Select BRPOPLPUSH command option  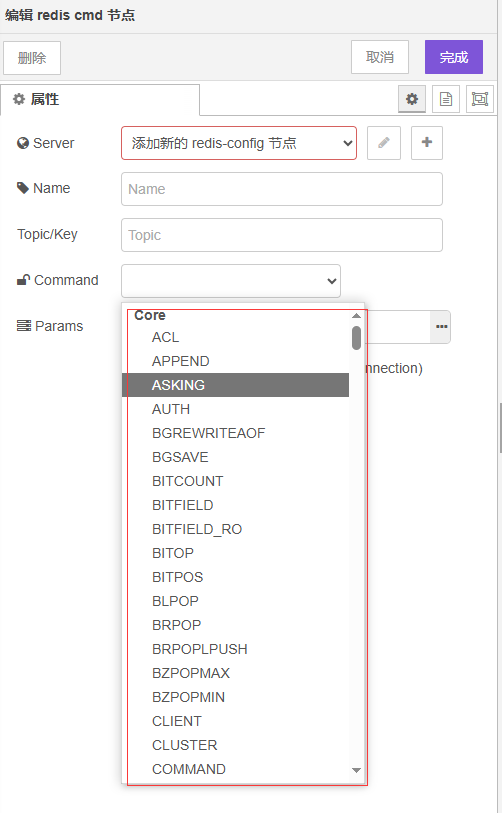(x=235, y=649)
